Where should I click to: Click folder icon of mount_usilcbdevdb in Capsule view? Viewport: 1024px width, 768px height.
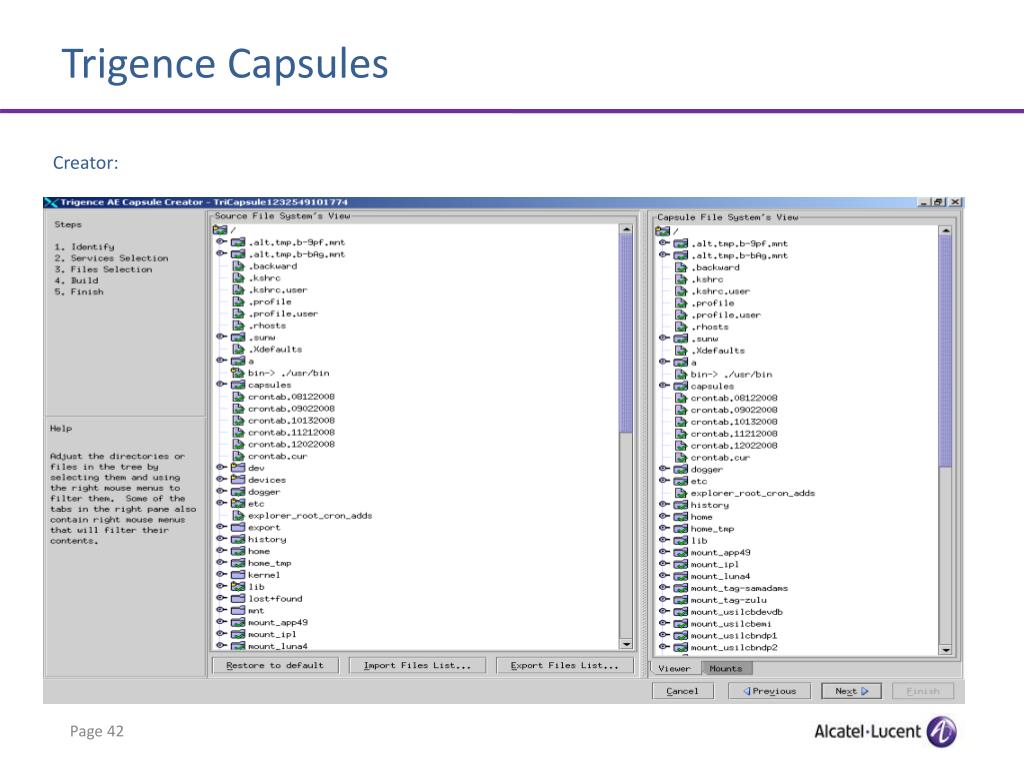[x=680, y=611]
